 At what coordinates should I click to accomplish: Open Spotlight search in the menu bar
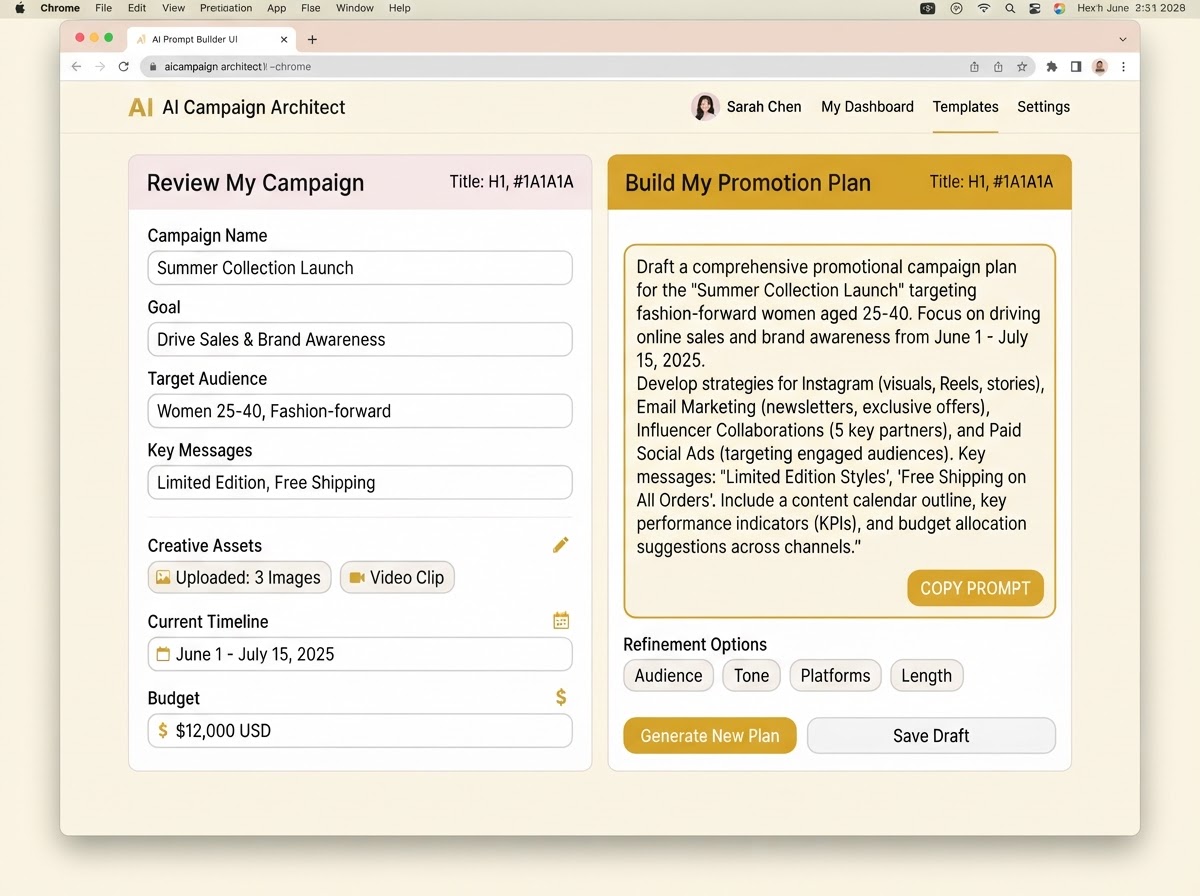point(1010,8)
